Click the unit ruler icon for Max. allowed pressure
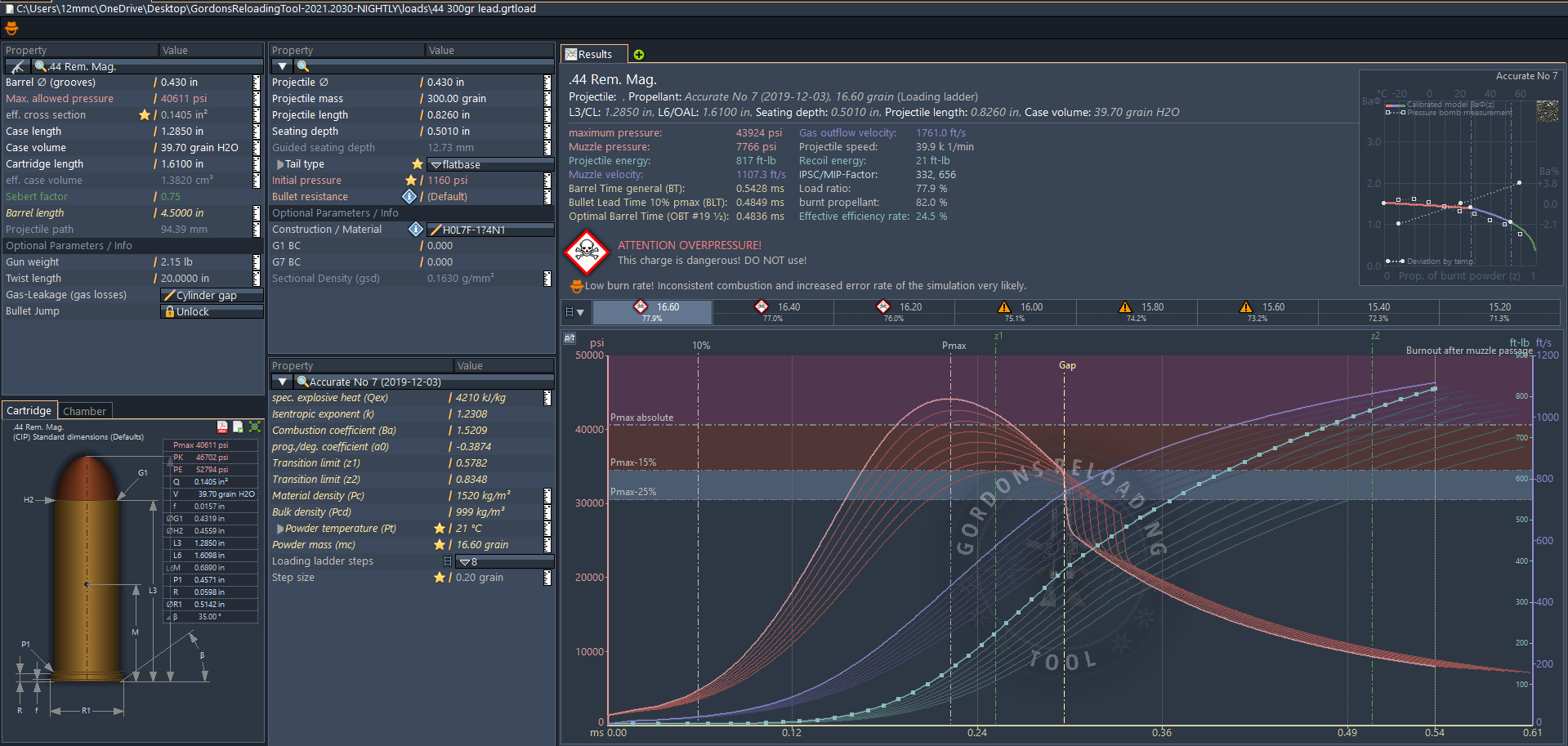This screenshot has height=746, width=1568. 257,99
